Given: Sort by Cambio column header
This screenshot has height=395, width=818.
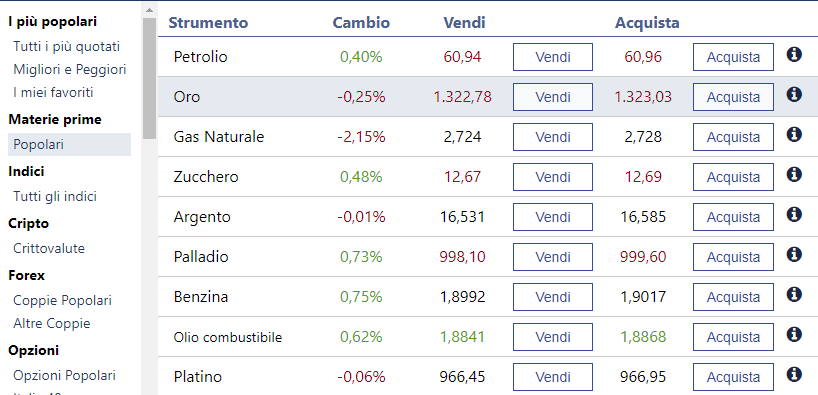Looking at the screenshot, I should 361,23.
